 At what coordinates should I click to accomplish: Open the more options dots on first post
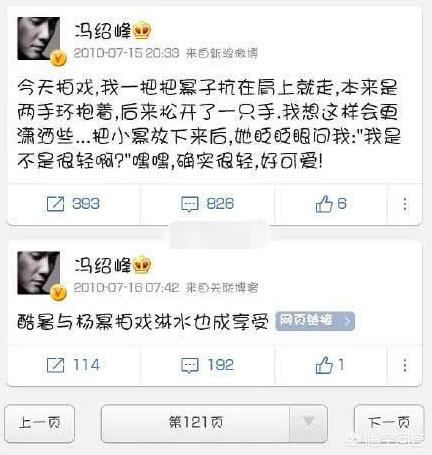click(405, 204)
